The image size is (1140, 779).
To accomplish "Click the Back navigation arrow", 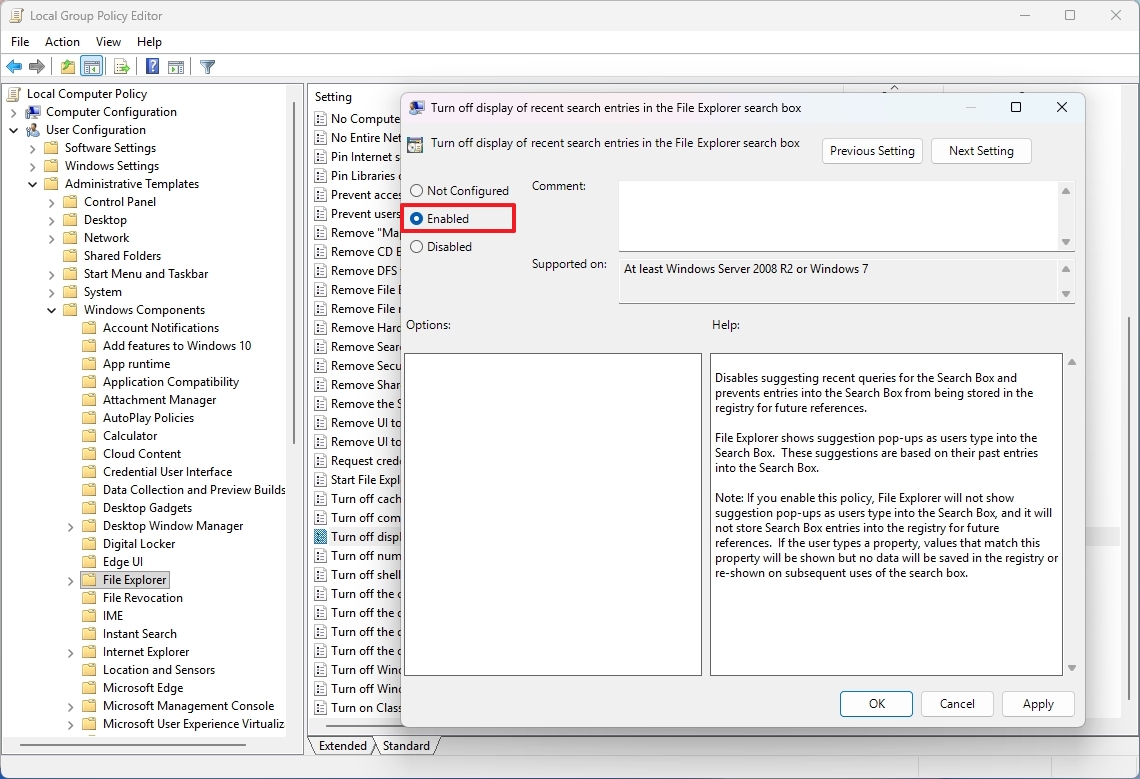I will pos(13,66).
